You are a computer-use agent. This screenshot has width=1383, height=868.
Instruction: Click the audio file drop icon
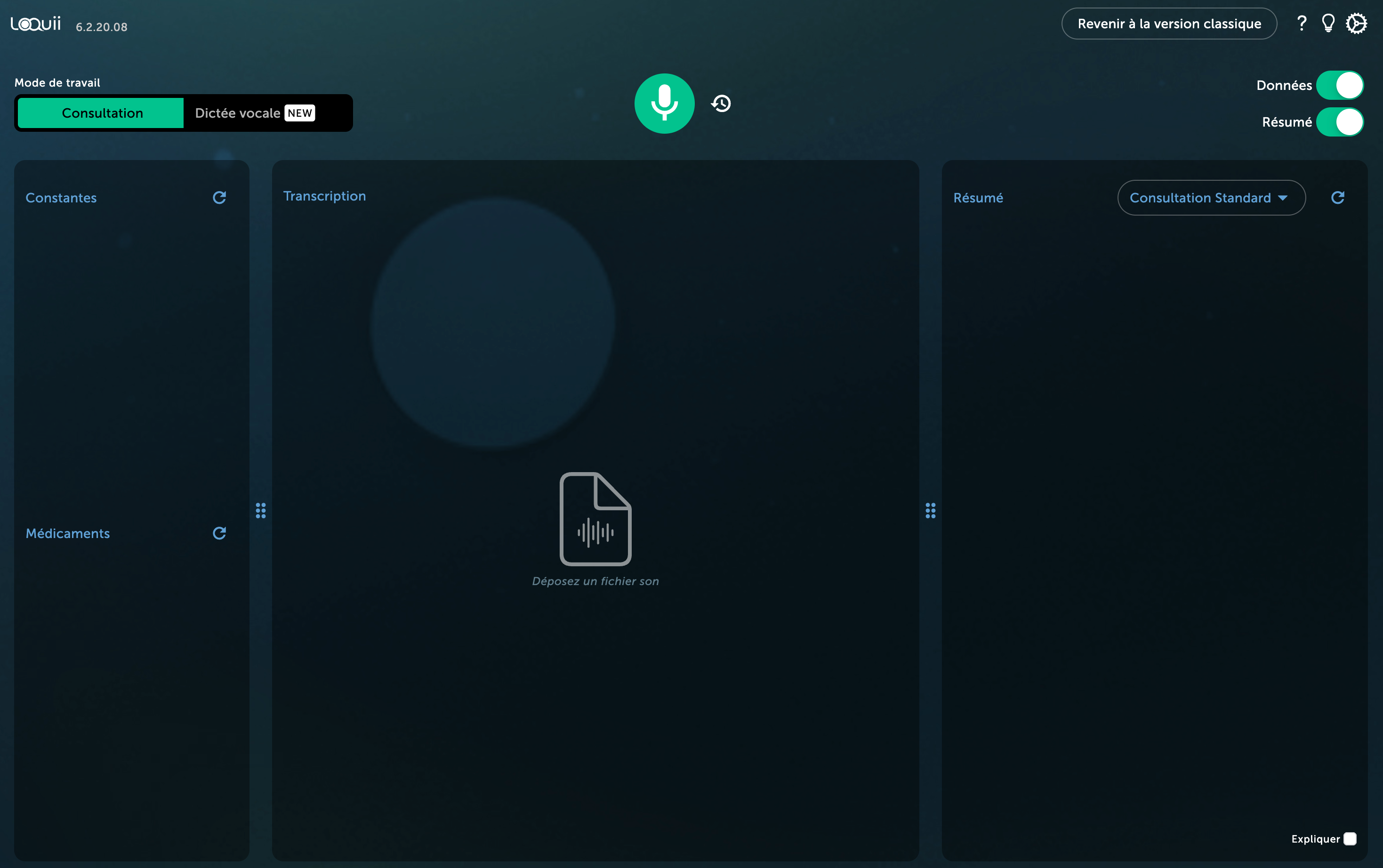[x=595, y=518]
